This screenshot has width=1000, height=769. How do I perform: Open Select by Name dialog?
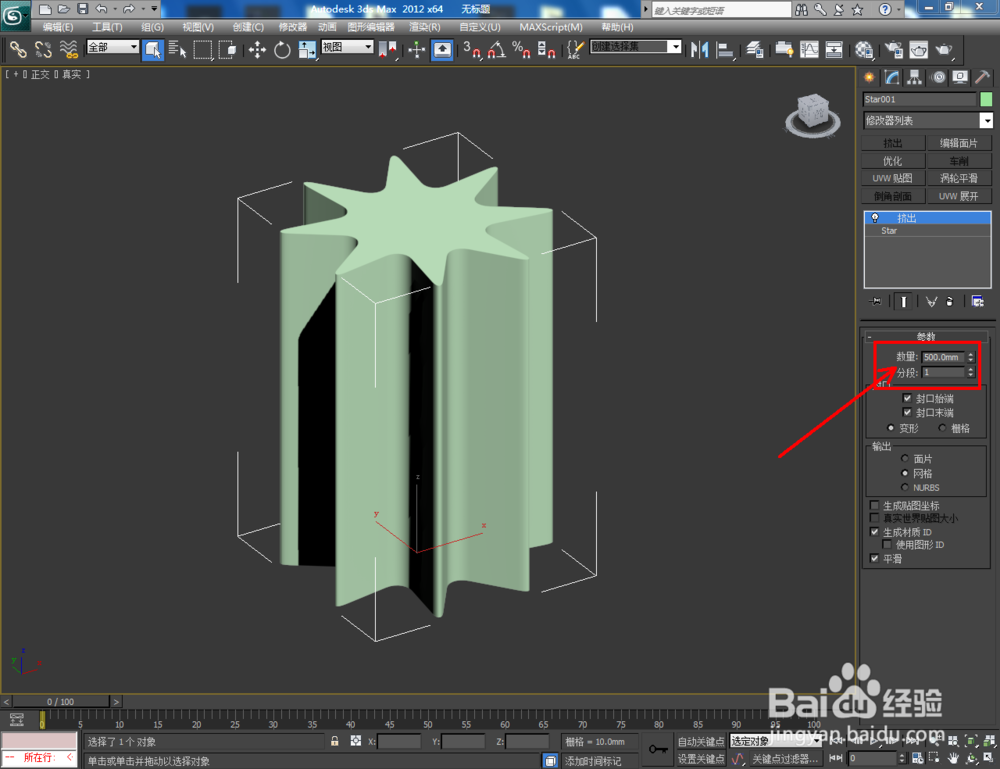point(176,49)
